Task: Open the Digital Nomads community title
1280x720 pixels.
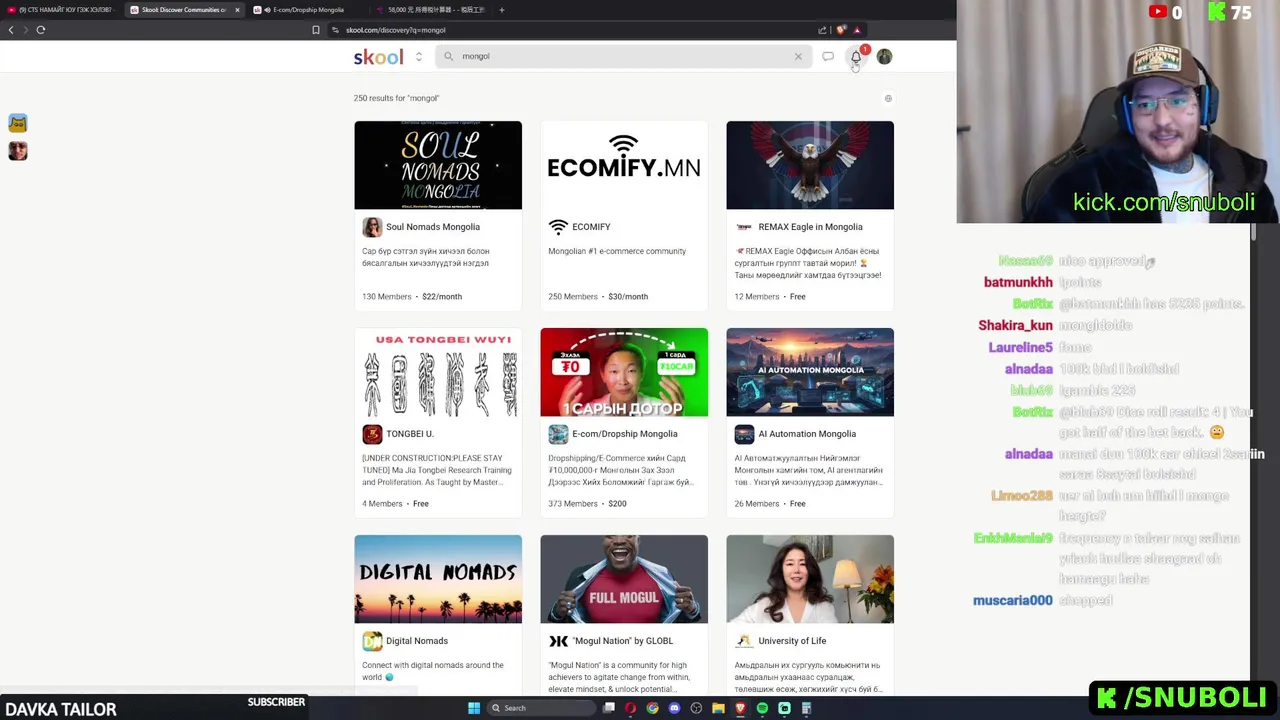Action: coord(417,641)
